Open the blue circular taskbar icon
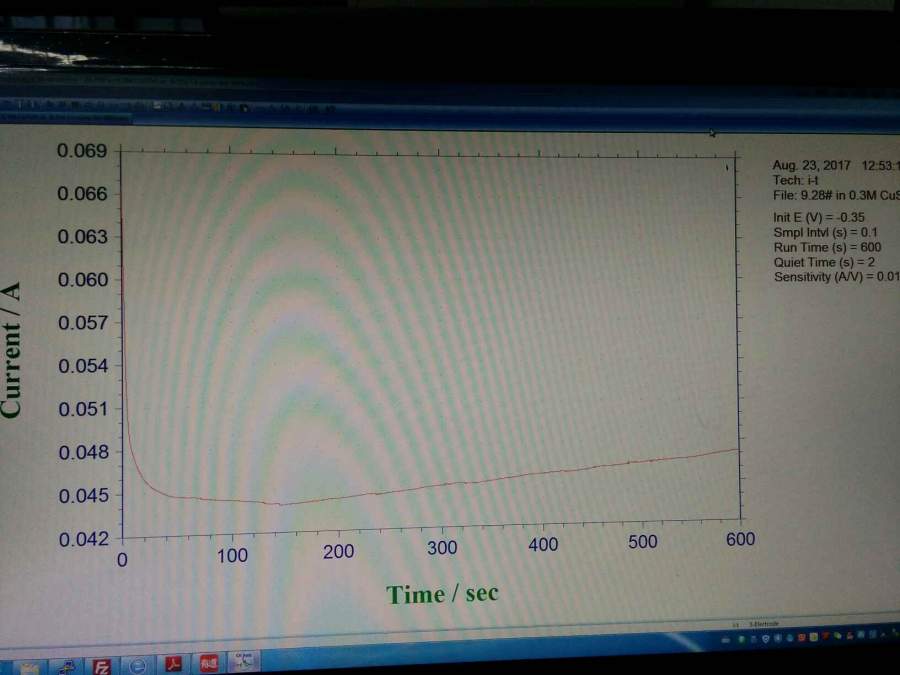Viewport: 900px width, 675px height. point(137,666)
